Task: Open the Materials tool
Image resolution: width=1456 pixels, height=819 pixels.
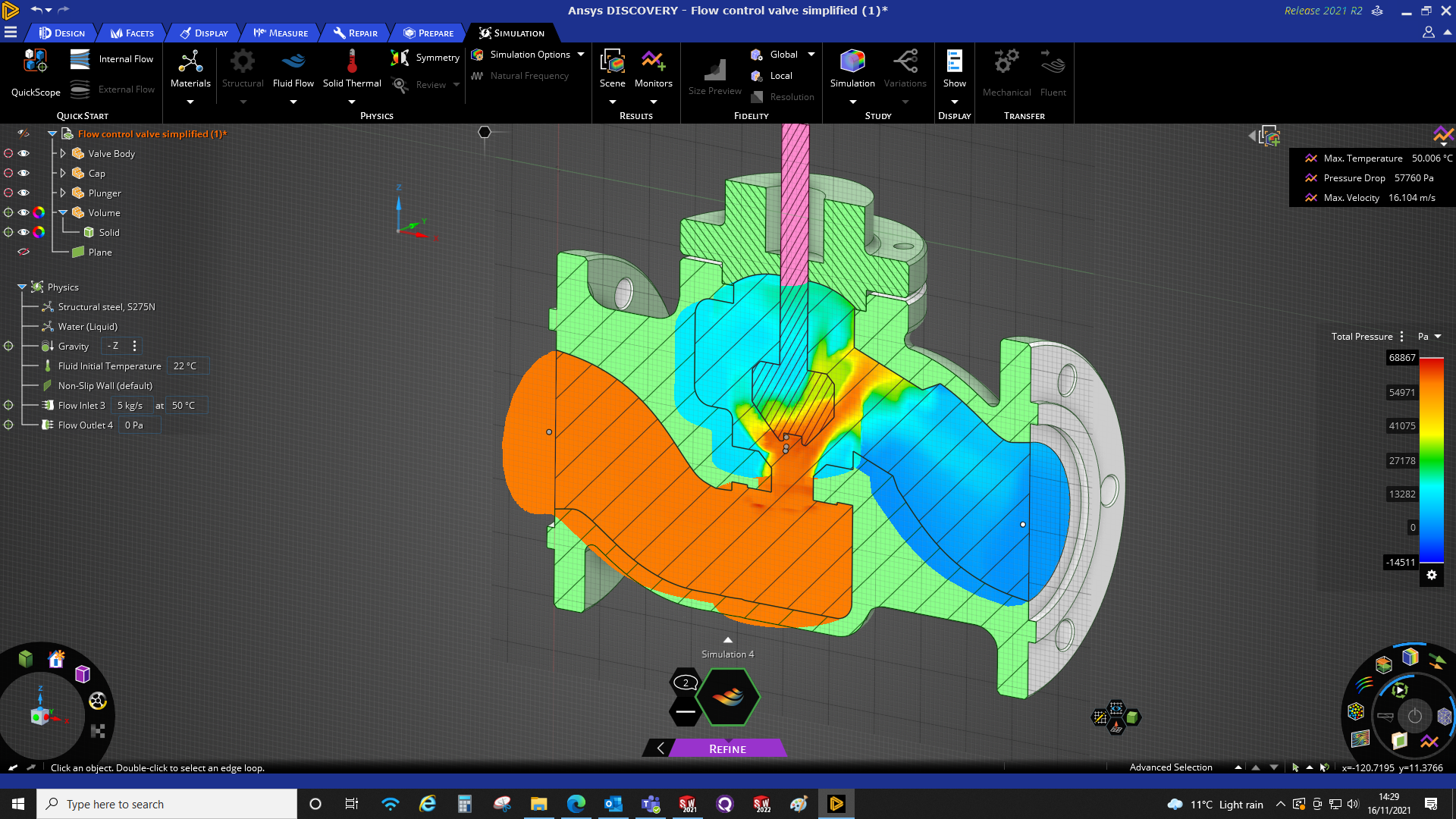Action: point(190,70)
